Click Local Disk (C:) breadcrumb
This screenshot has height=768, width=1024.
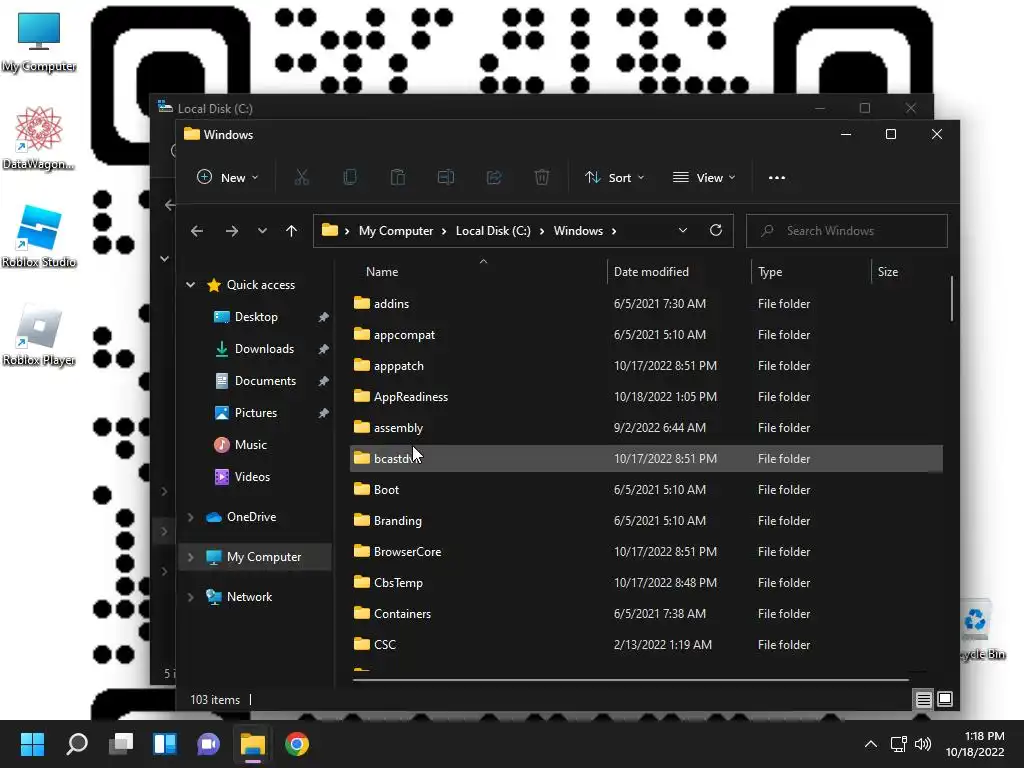[x=493, y=231]
